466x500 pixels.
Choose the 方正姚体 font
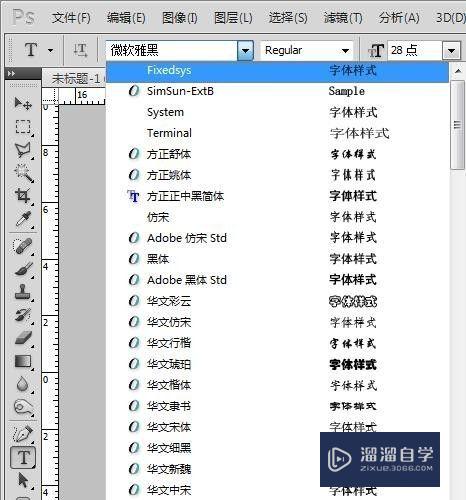tap(277, 175)
